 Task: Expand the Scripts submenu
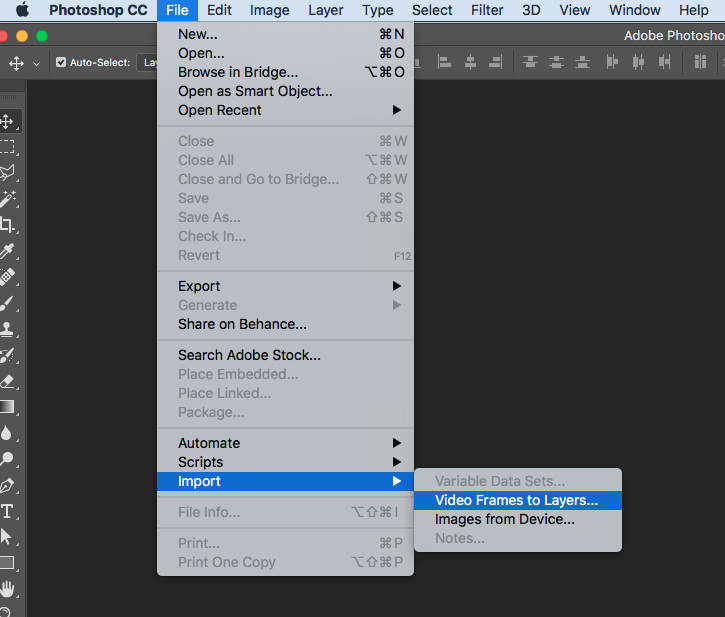click(x=285, y=462)
